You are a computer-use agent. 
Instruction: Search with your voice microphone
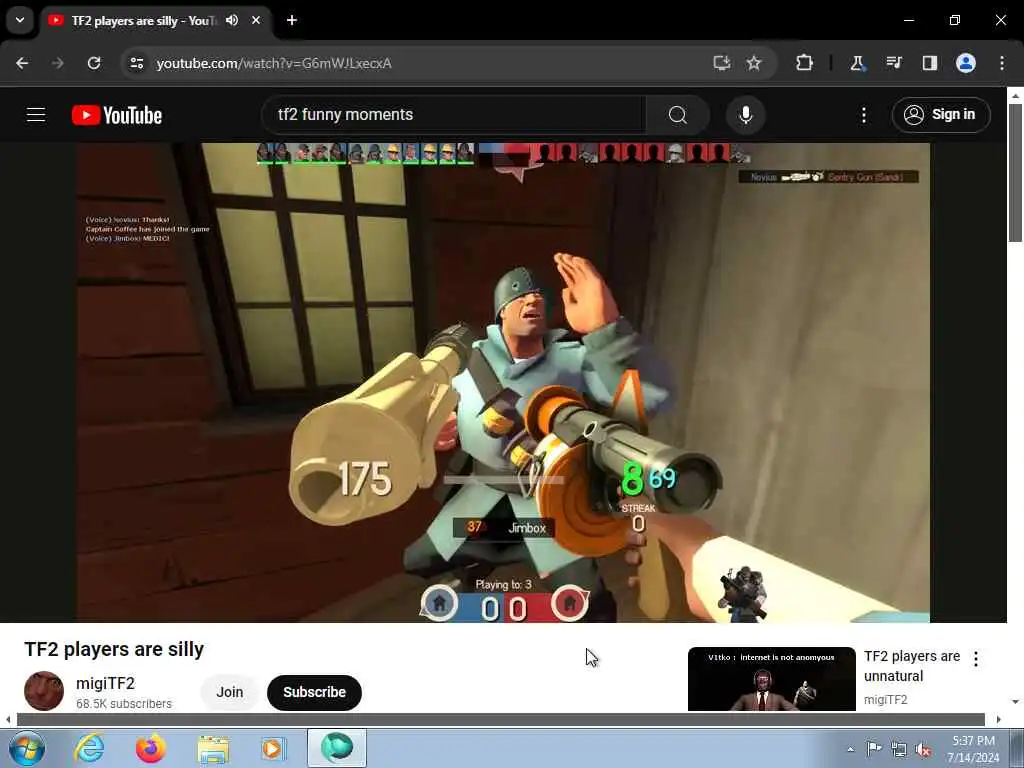pos(746,115)
